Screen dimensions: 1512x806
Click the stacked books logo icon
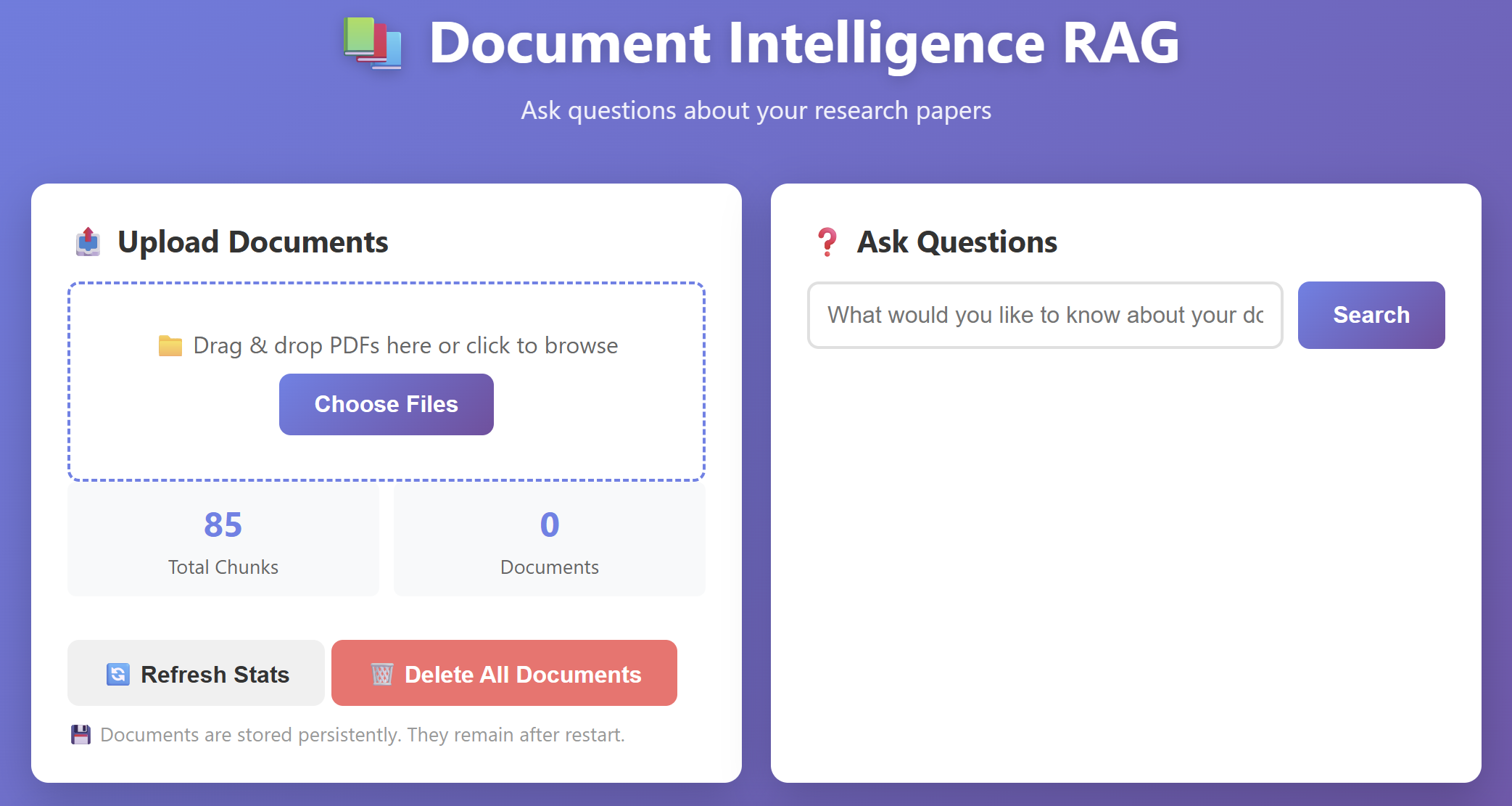pyautogui.click(x=372, y=45)
